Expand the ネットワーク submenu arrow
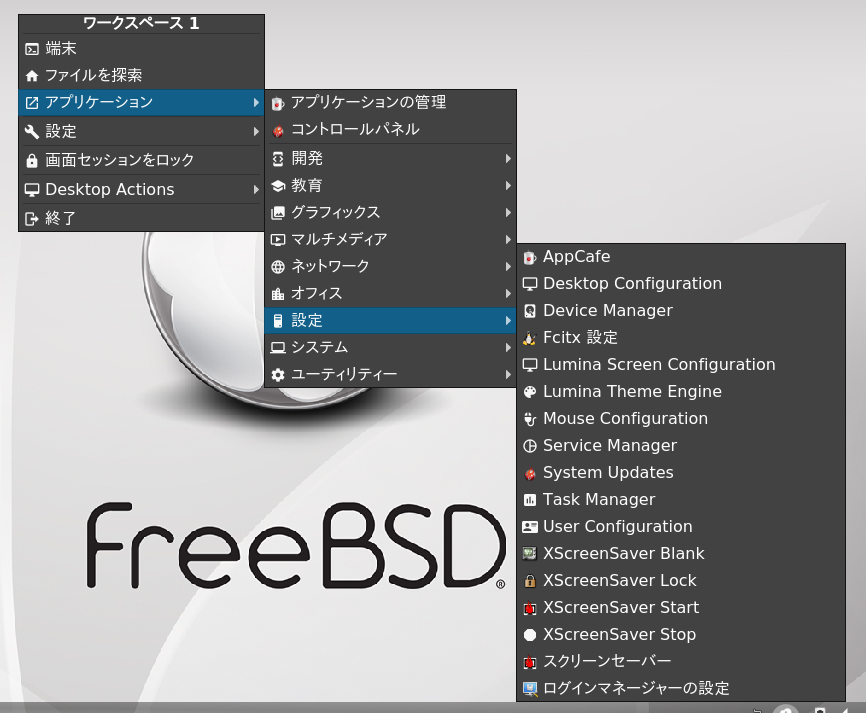866x713 pixels. (x=508, y=267)
